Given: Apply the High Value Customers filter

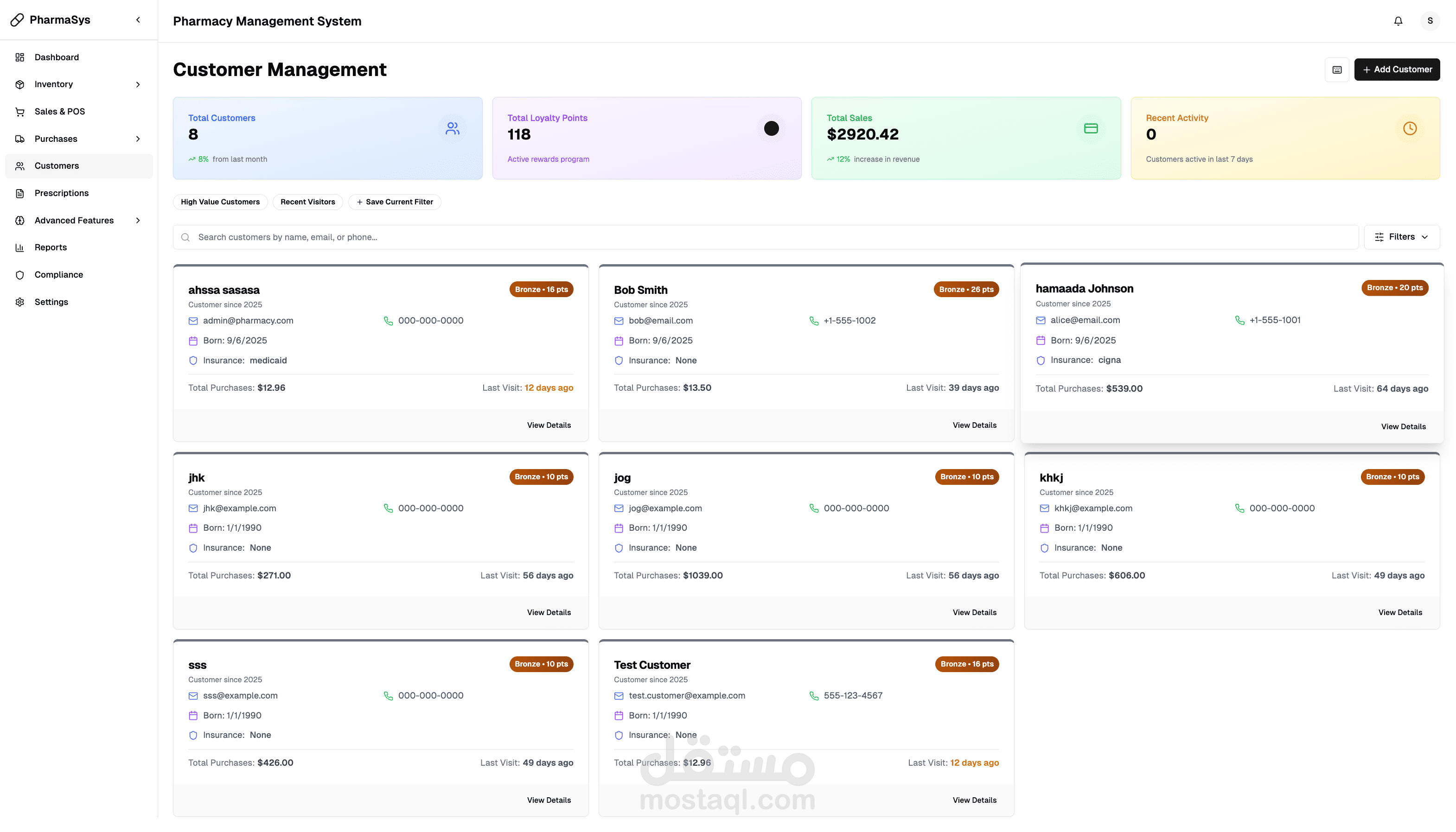Looking at the screenshot, I should coord(220,202).
